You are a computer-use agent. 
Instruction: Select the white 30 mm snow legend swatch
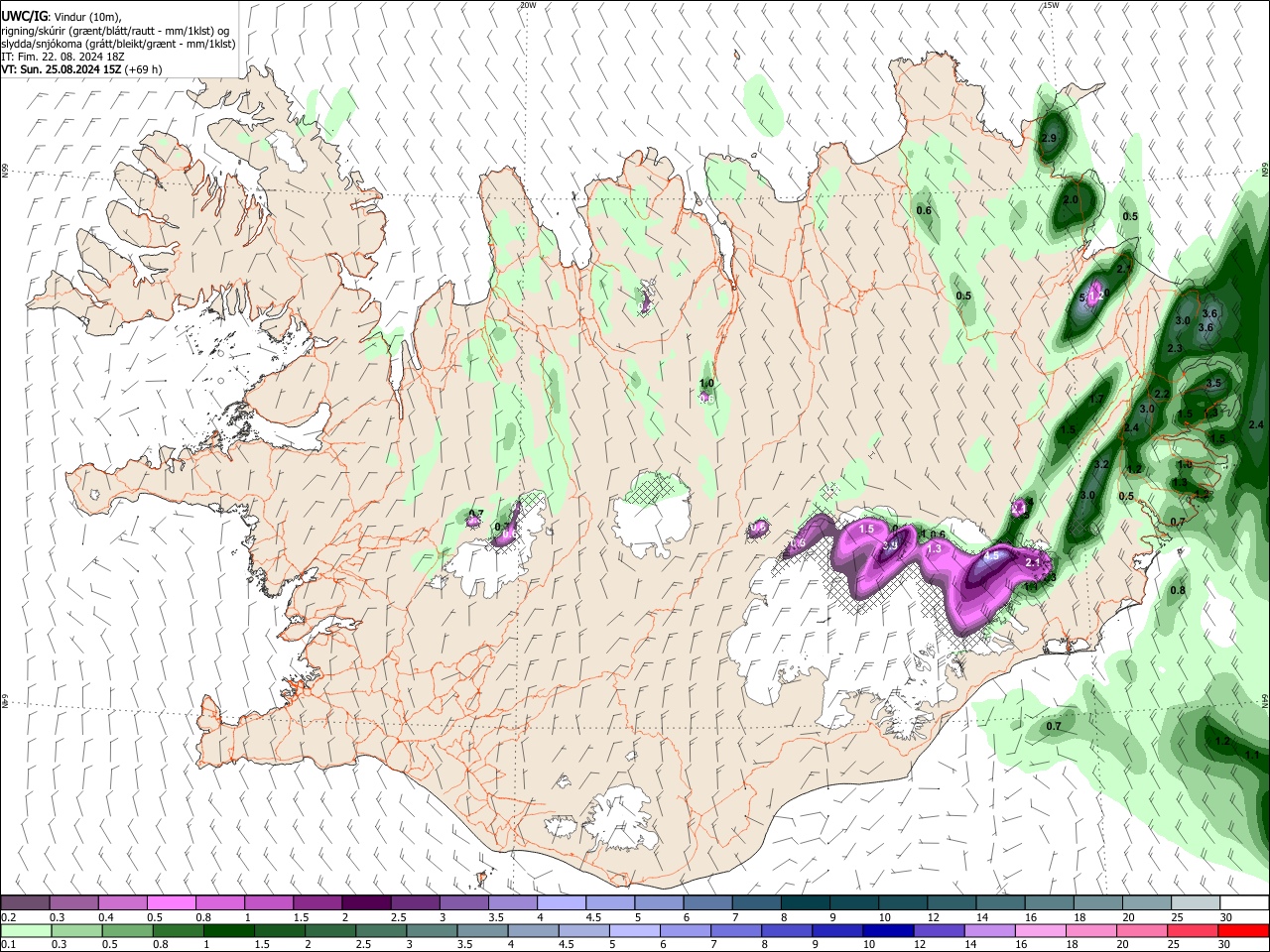pyautogui.click(x=1243, y=903)
